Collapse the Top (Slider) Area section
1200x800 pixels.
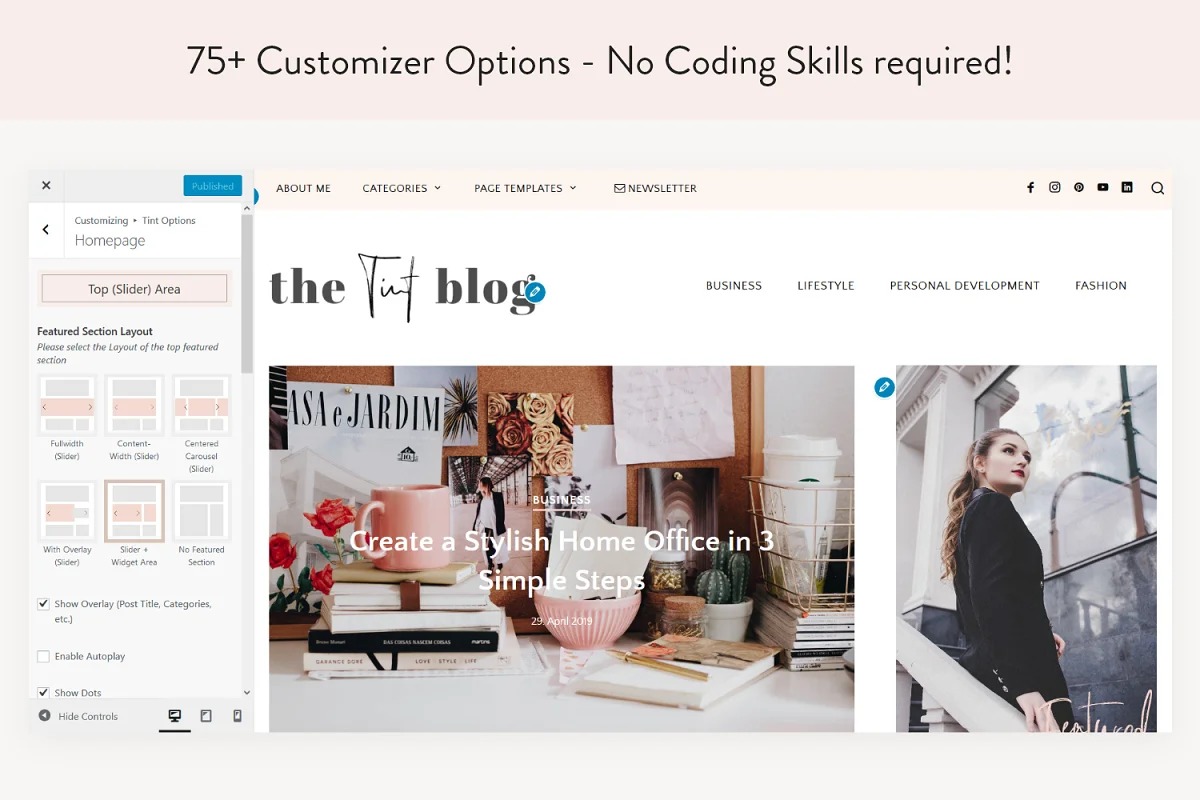pyautogui.click(x=134, y=289)
